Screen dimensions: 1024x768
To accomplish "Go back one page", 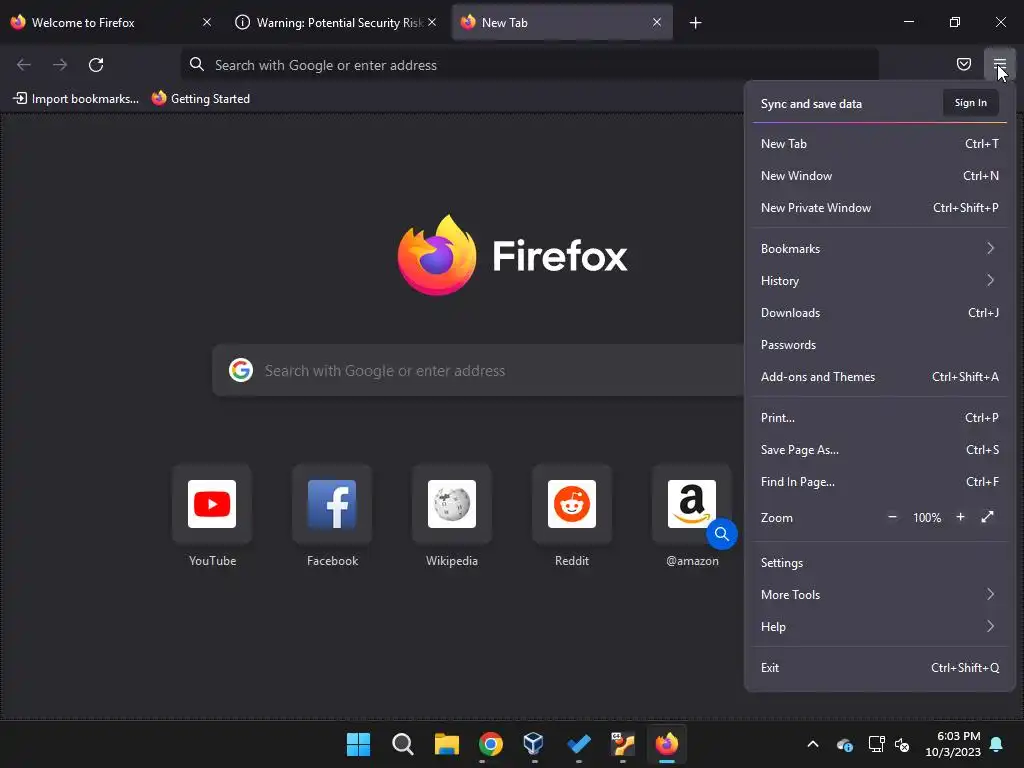I will 24,65.
